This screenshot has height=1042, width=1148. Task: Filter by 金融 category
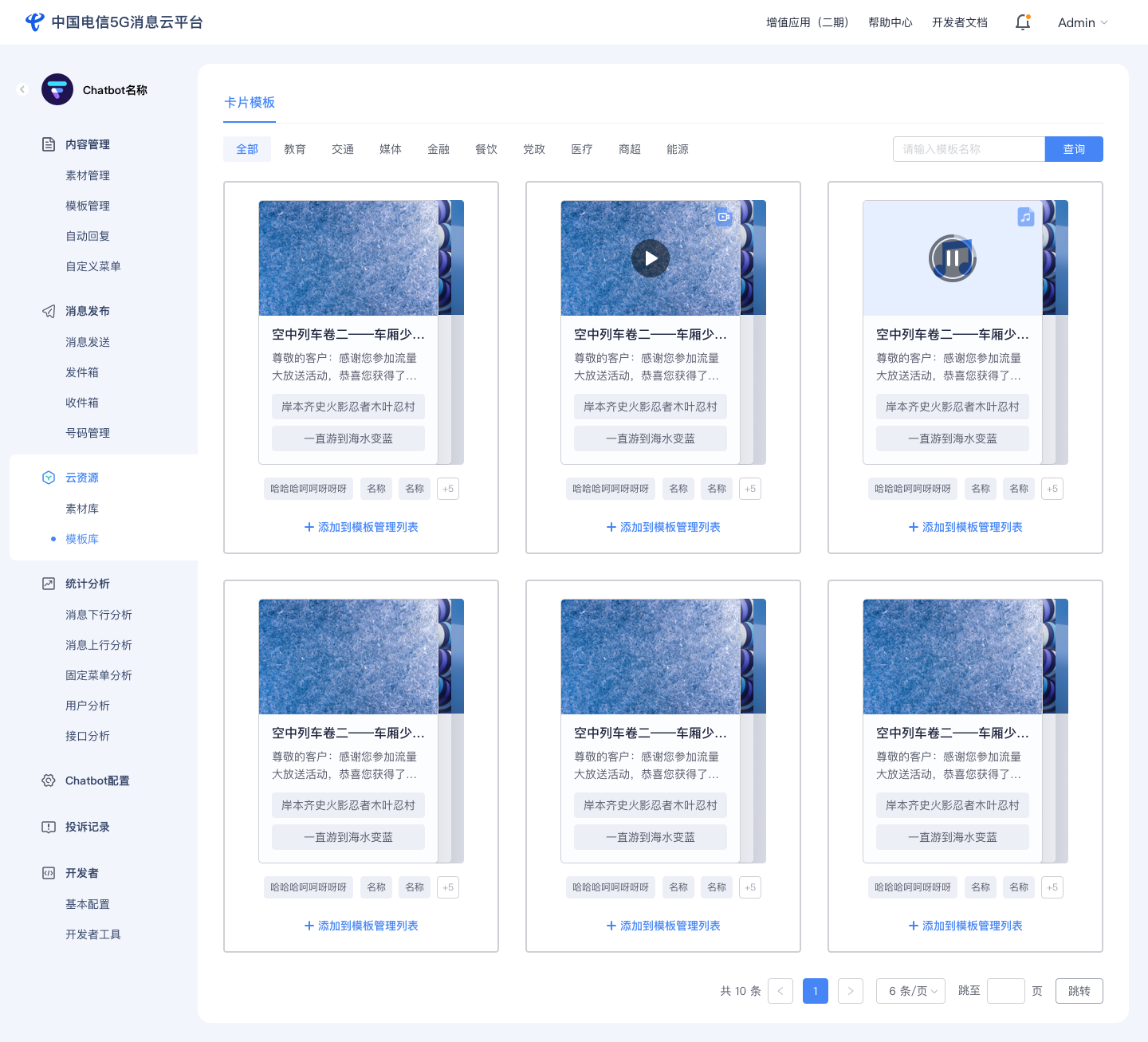point(438,149)
